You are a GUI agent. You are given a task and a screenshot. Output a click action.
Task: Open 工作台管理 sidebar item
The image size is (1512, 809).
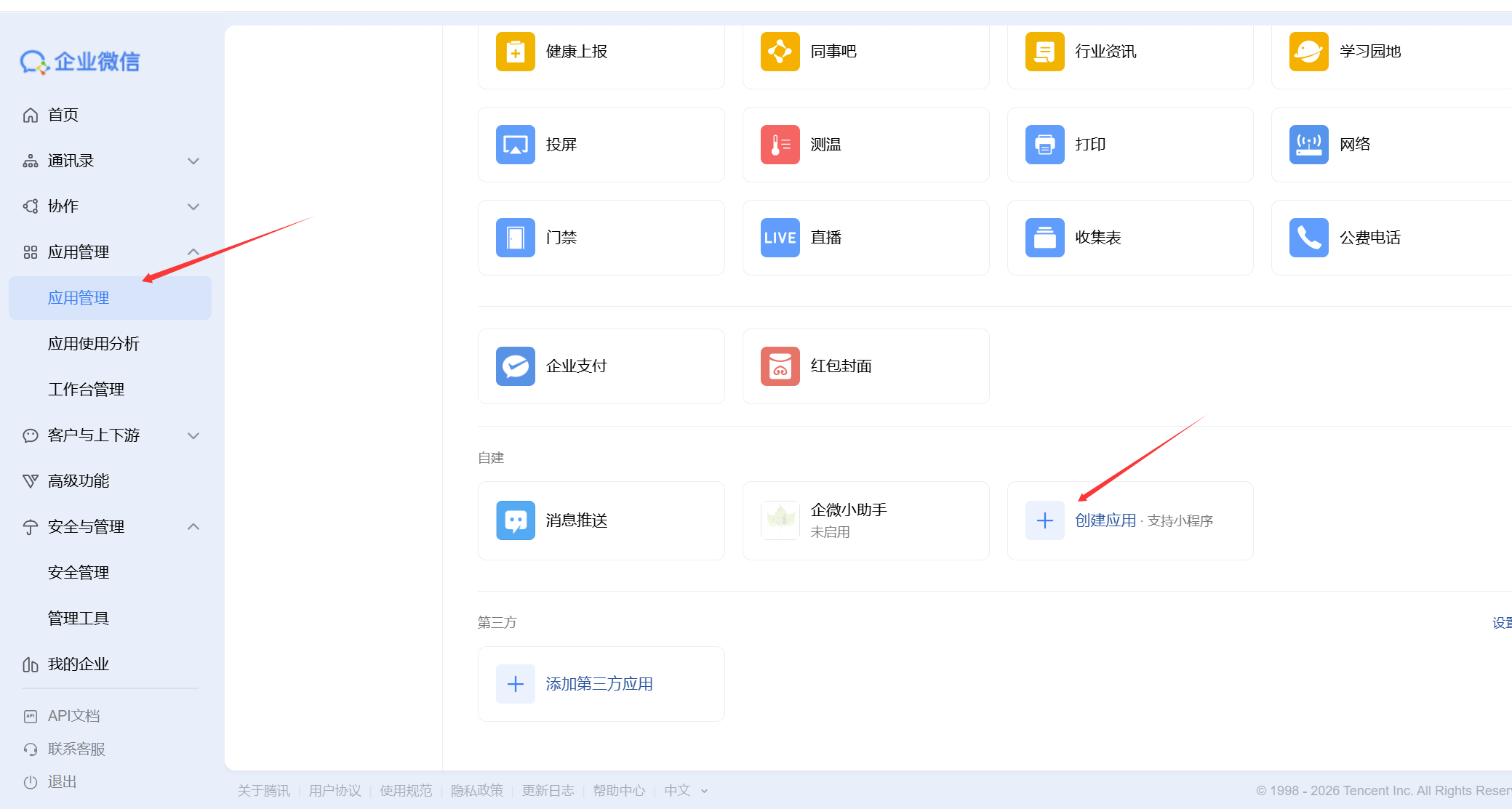tap(86, 390)
